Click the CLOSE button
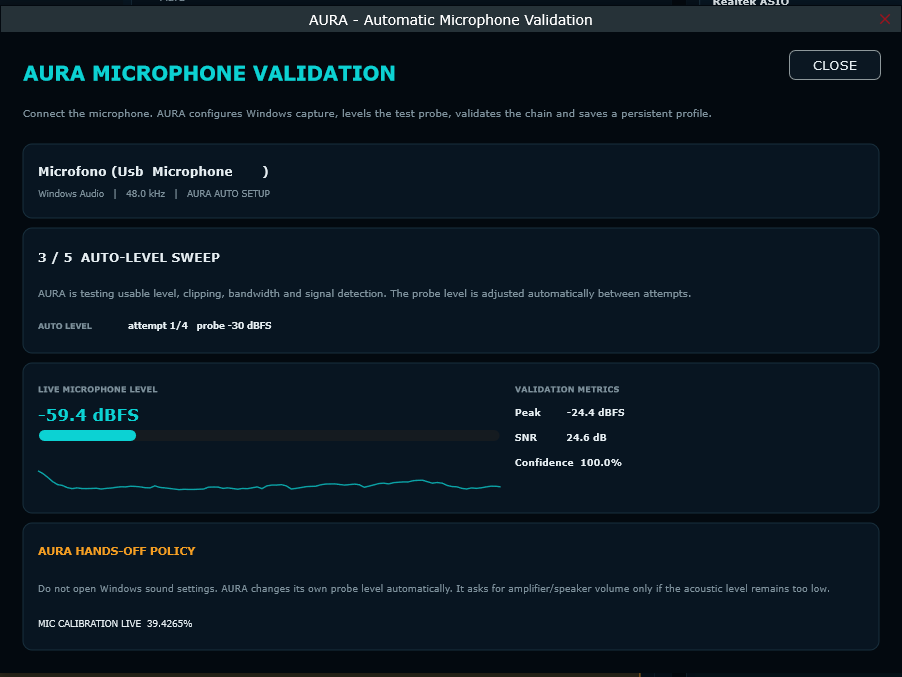 pyautogui.click(x=834, y=65)
